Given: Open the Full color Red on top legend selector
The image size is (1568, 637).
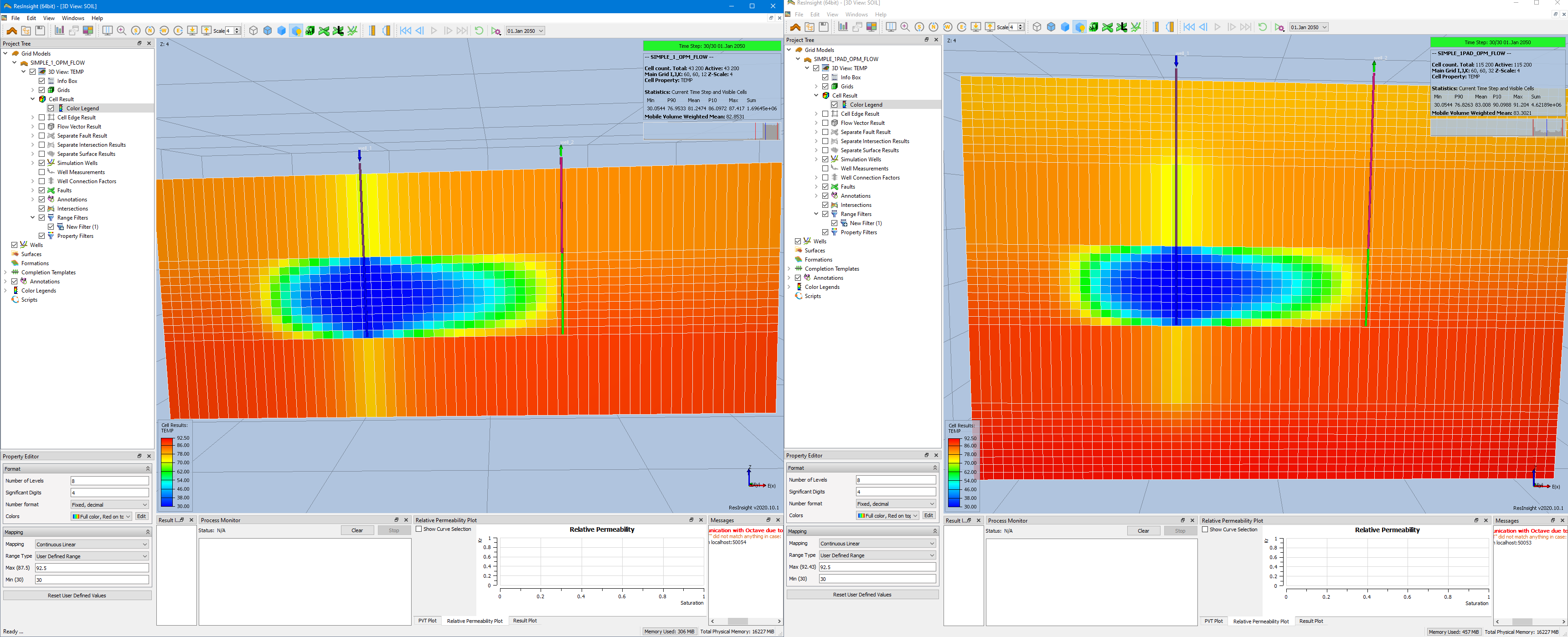Looking at the screenshot, I should [101, 516].
